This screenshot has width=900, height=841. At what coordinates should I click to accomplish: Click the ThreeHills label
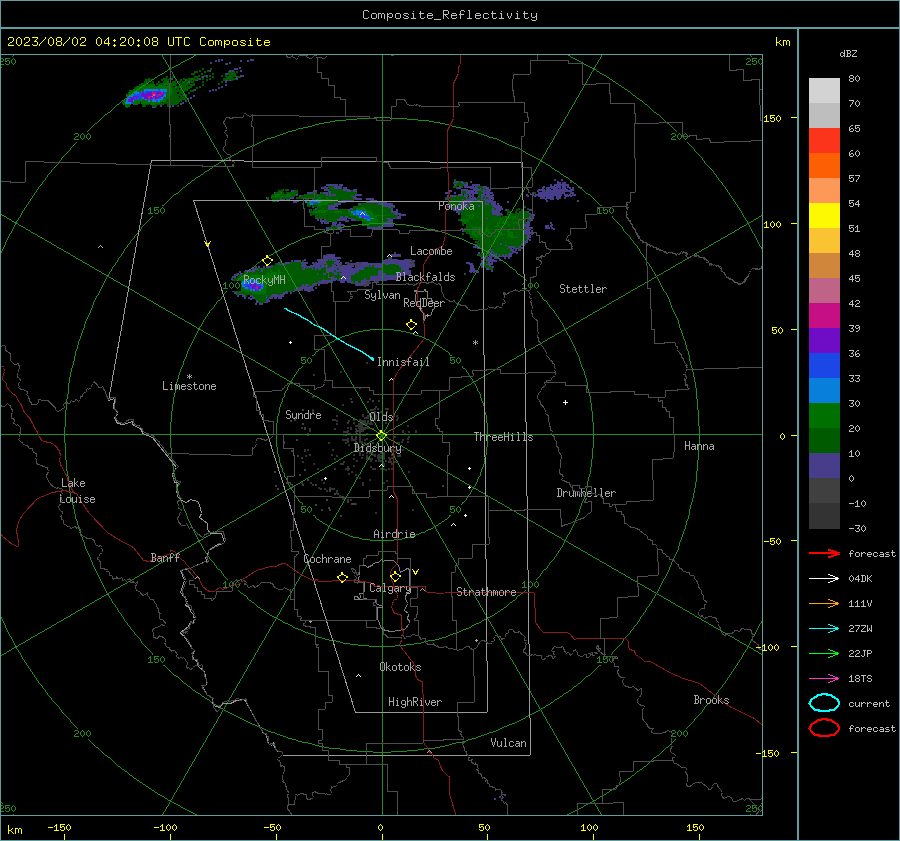pyautogui.click(x=503, y=437)
